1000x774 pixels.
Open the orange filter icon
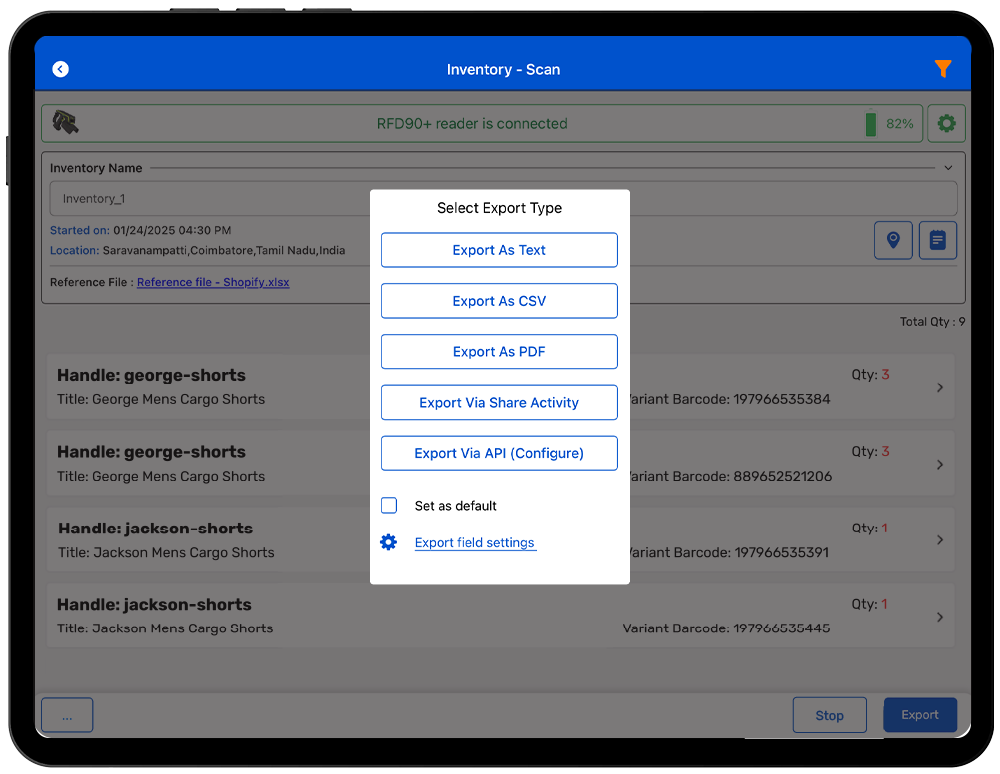pyautogui.click(x=942, y=69)
